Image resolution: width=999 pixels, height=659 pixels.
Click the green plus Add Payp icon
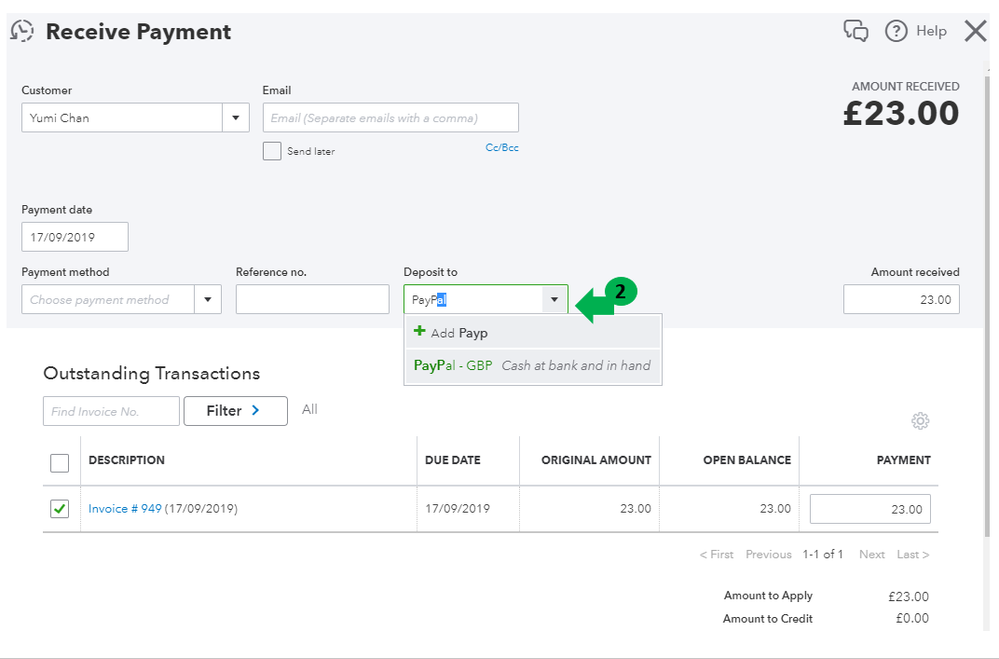(420, 332)
